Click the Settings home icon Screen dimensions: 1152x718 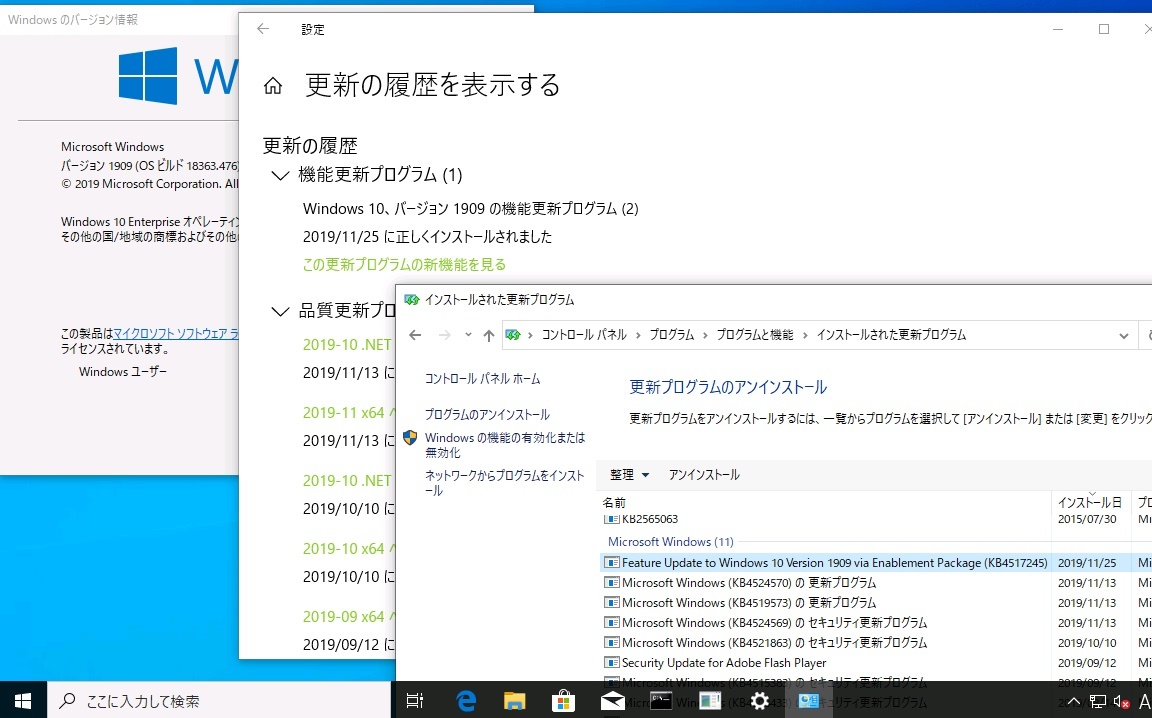pyautogui.click(x=273, y=86)
